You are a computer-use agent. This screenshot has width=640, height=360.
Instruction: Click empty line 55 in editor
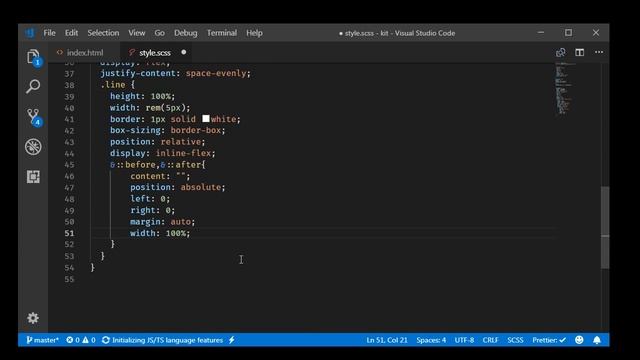coord(322,279)
